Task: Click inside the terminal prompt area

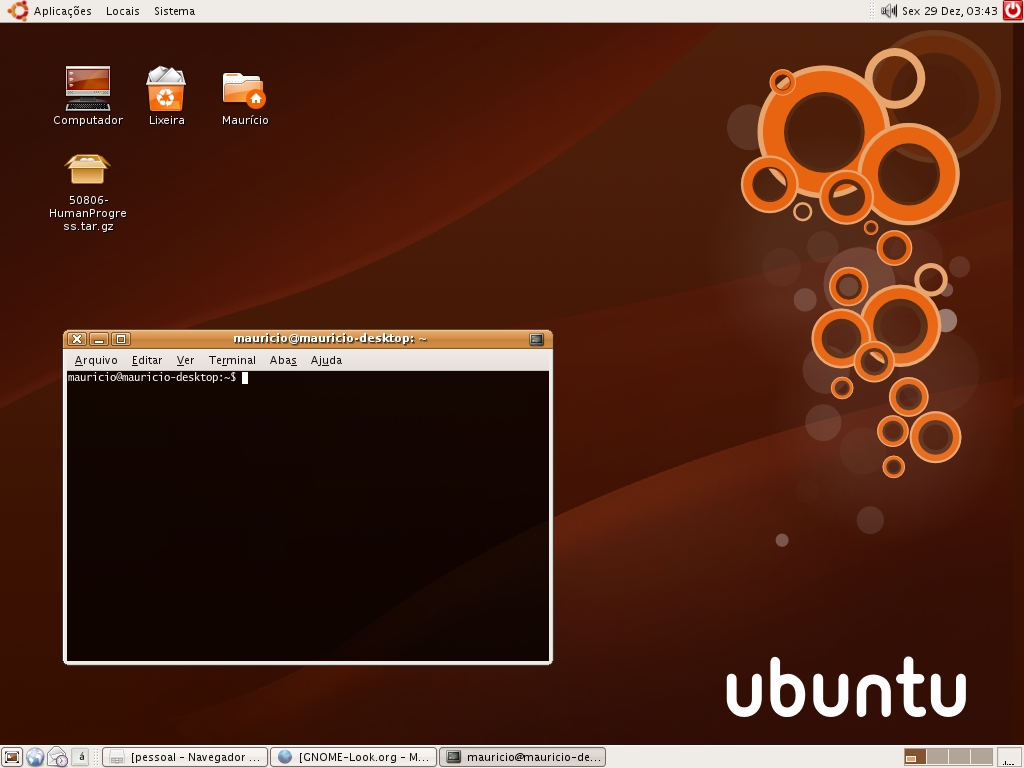Action: (308, 515)
